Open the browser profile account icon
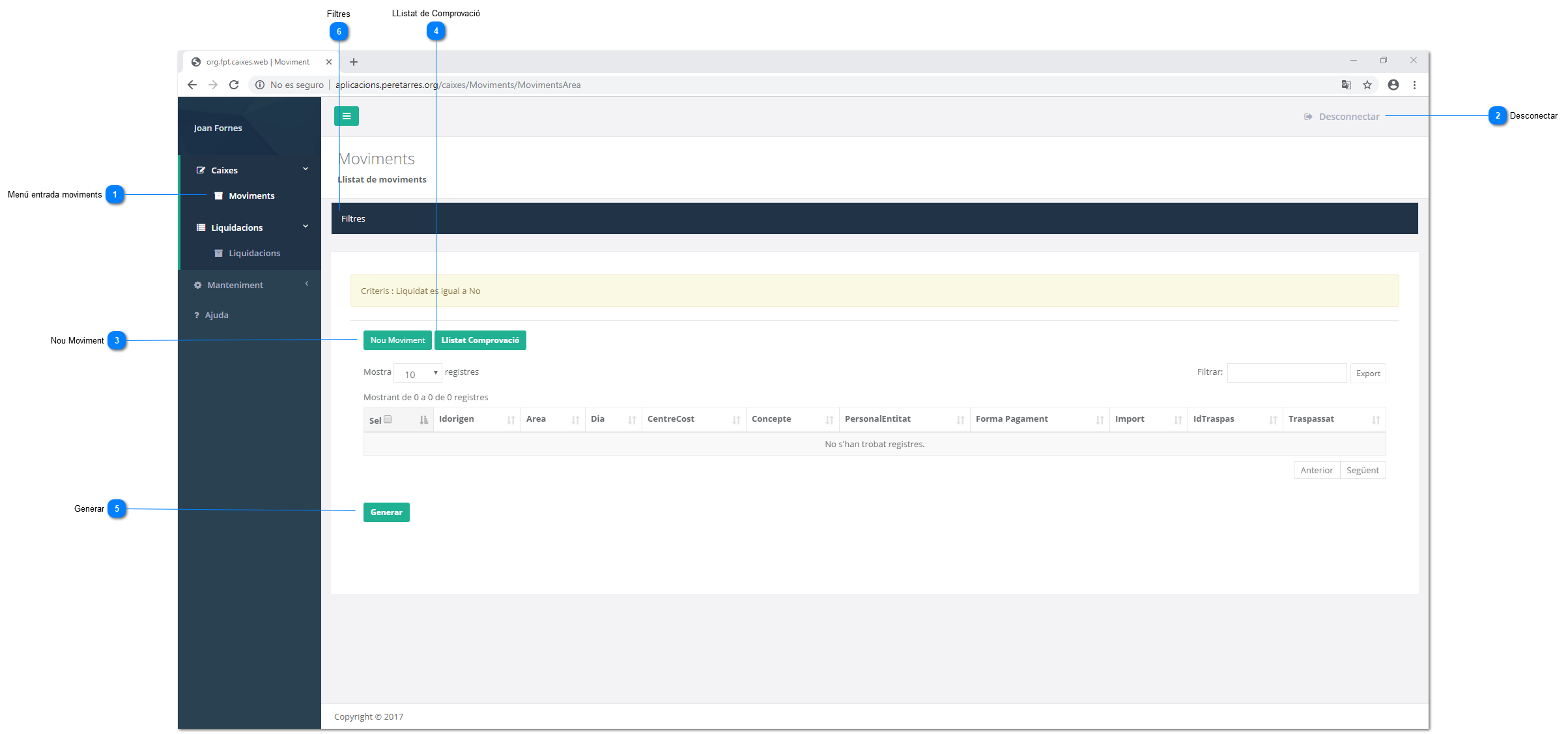1568x734 pixels. coord(1393,85)
